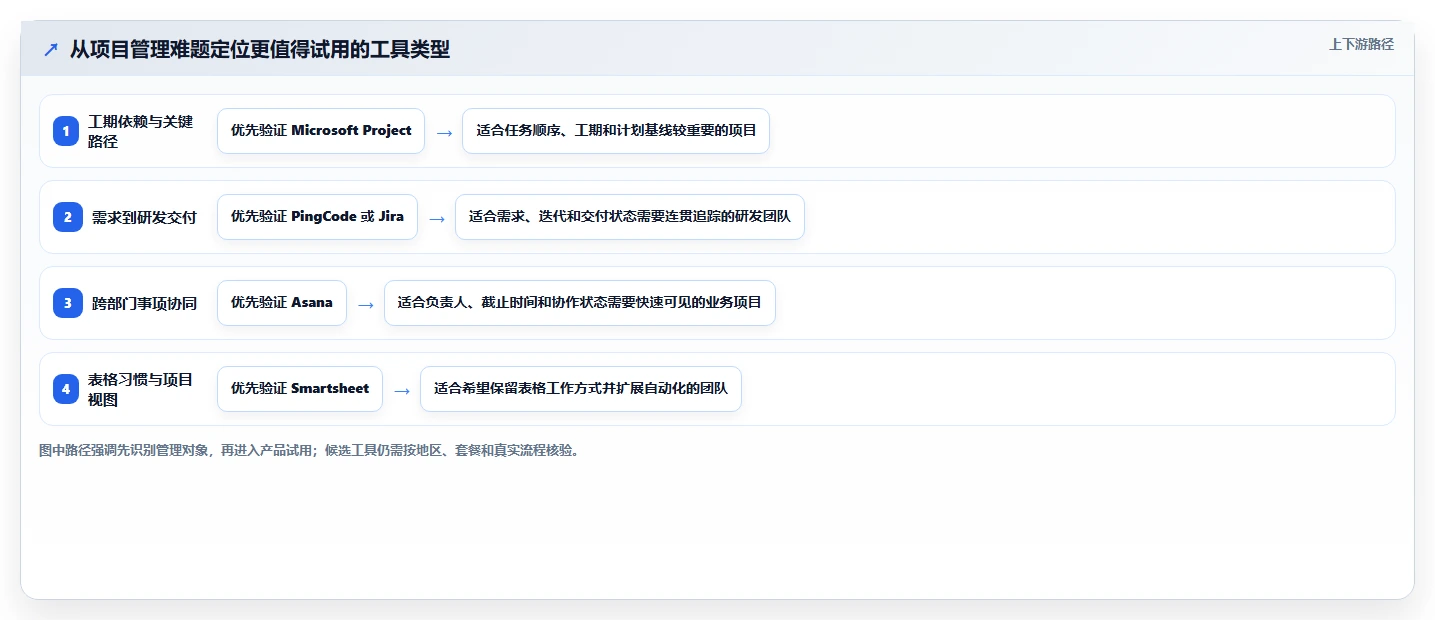Select 适合任务顺序、工期和计划基线较重要的项目 box
1435x620 pixels.
pos(616,131)
